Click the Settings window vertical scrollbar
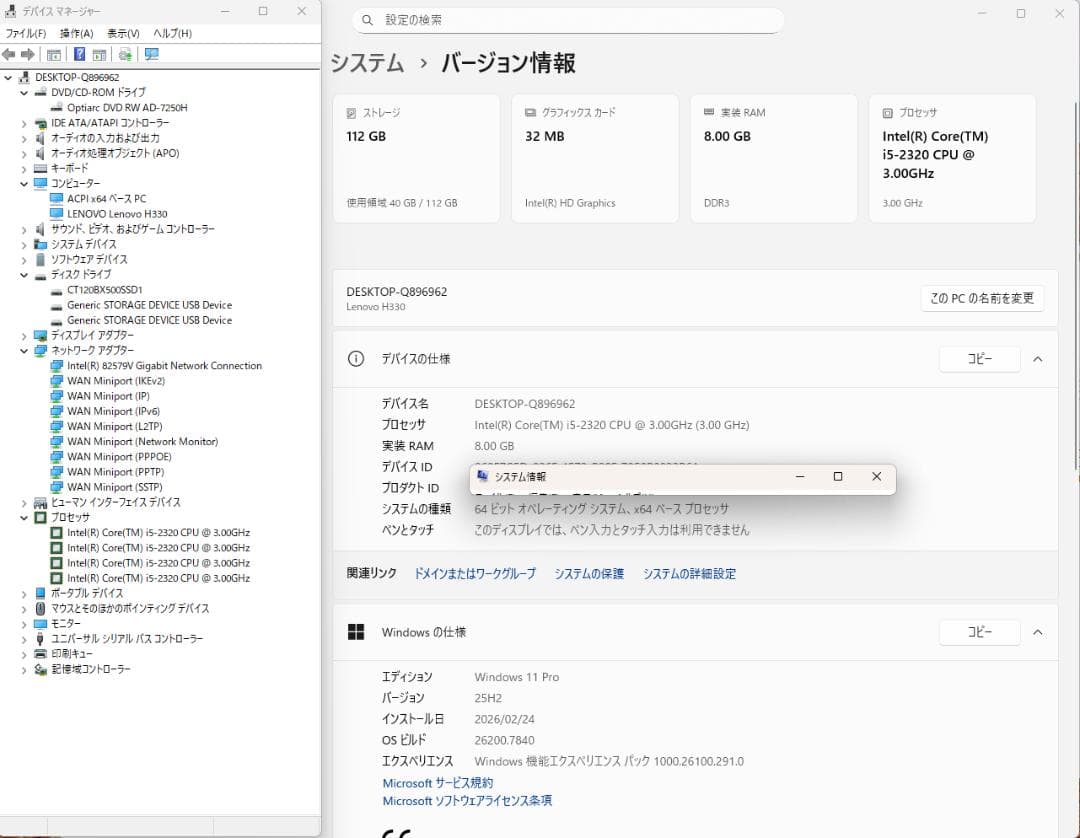Viewport: 1080px width, 838px height. (1076, 286)
